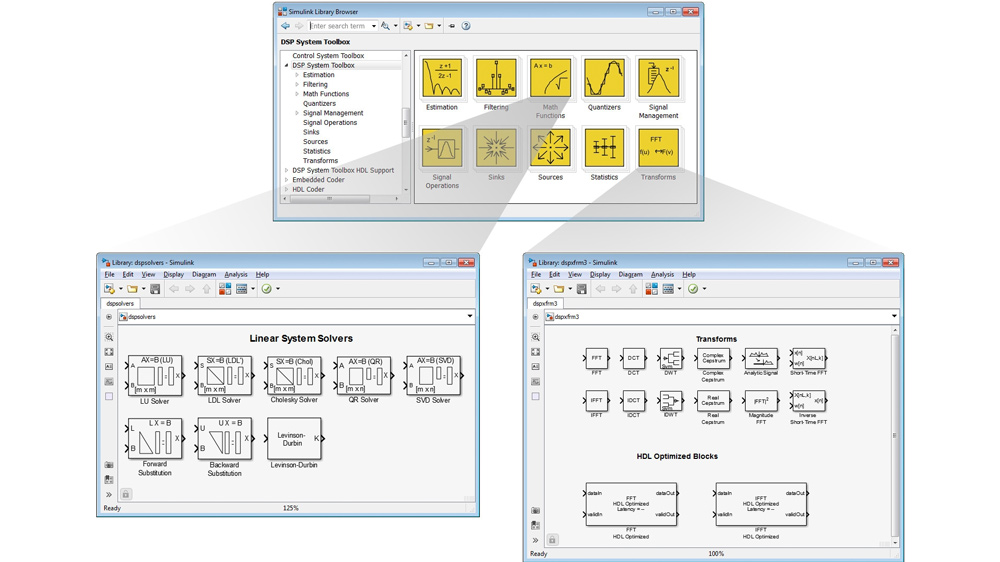Toggle the area annotation tool in dspxfrm3 palette
The image size is (1000, 562).
click(x=535, y=396)
